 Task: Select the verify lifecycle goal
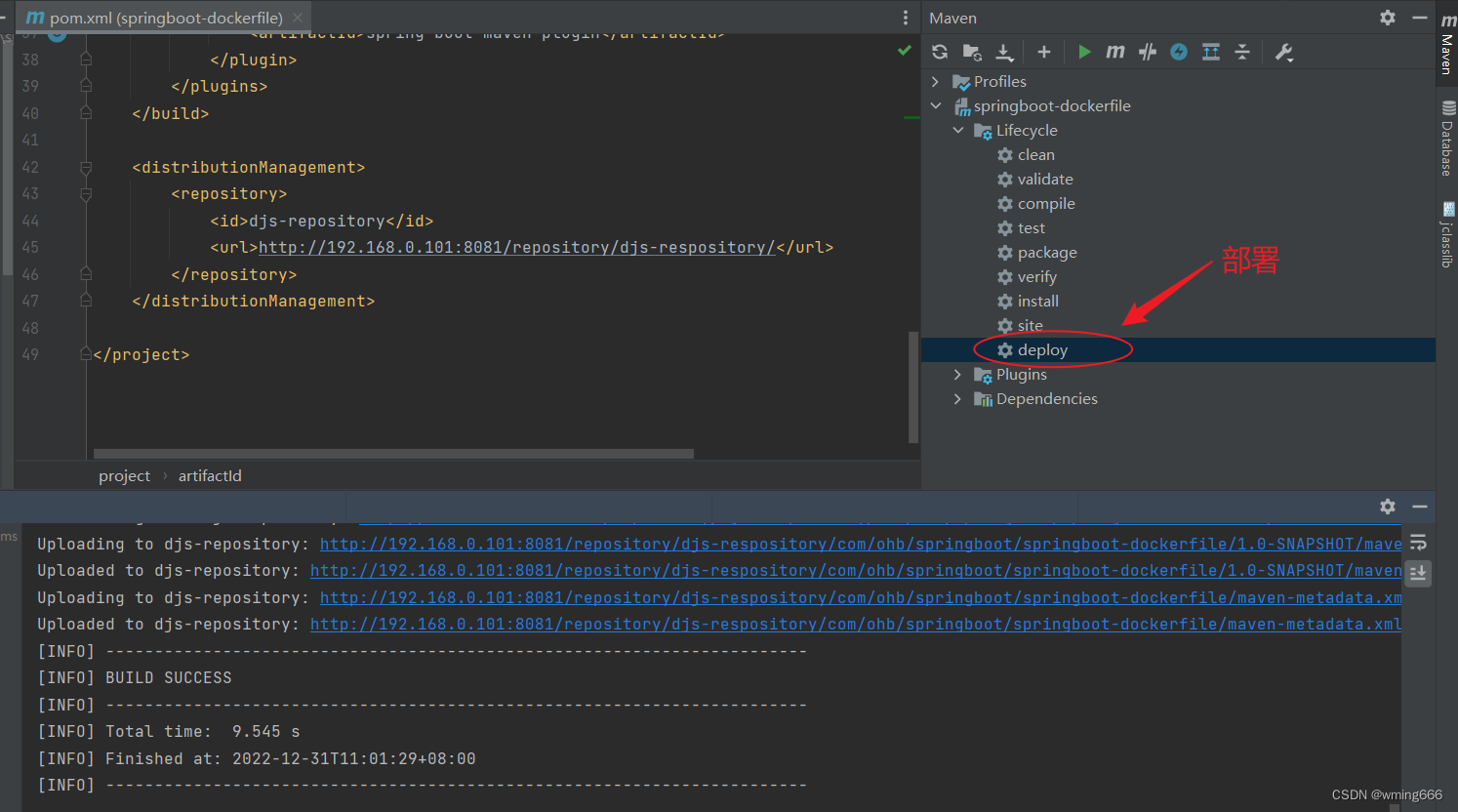(x=1037, y=276)
